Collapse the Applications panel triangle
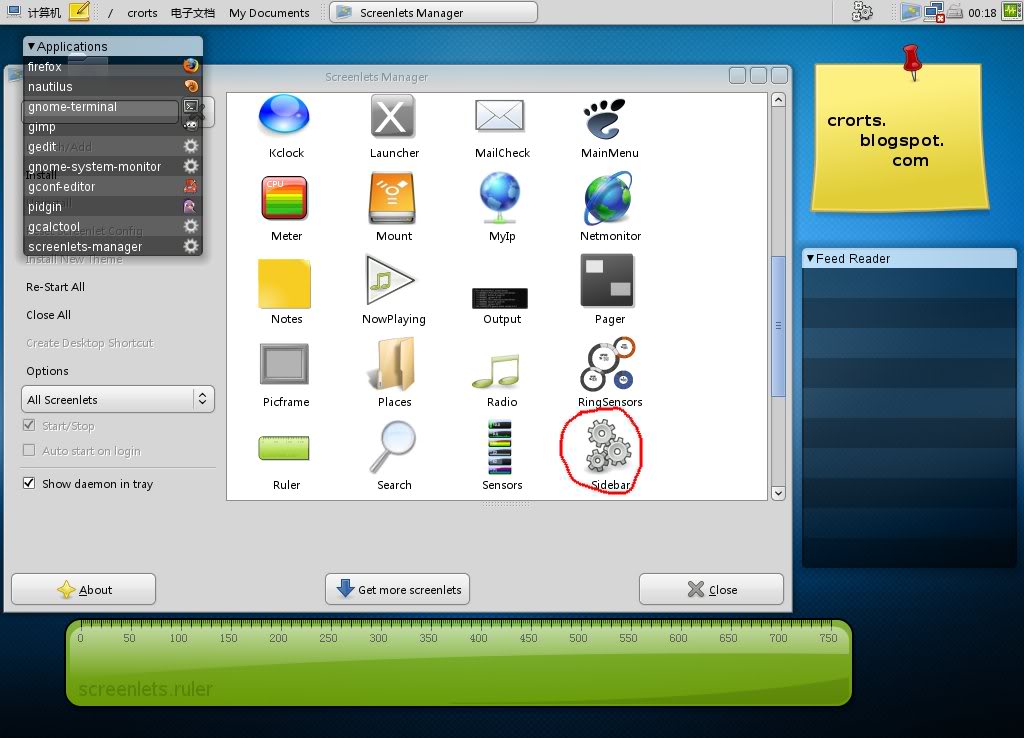This screenshot has height=738, width=1024. click(x=31, y=46)
